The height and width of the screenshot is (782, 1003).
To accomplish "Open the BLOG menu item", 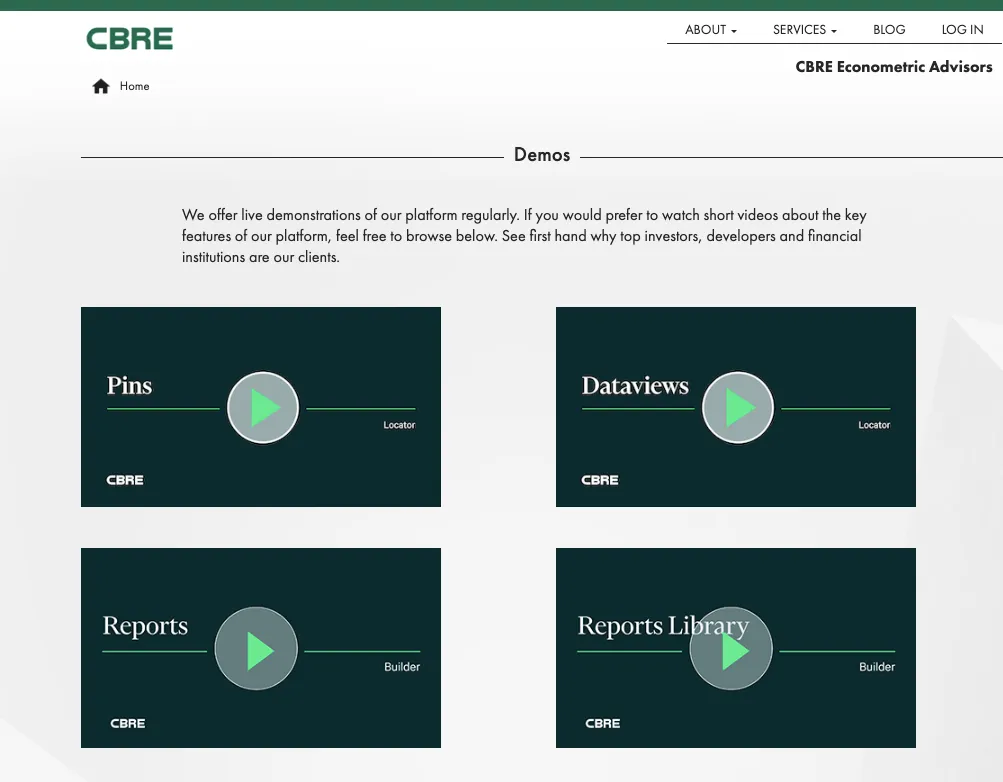I will [x=889, y=30].
